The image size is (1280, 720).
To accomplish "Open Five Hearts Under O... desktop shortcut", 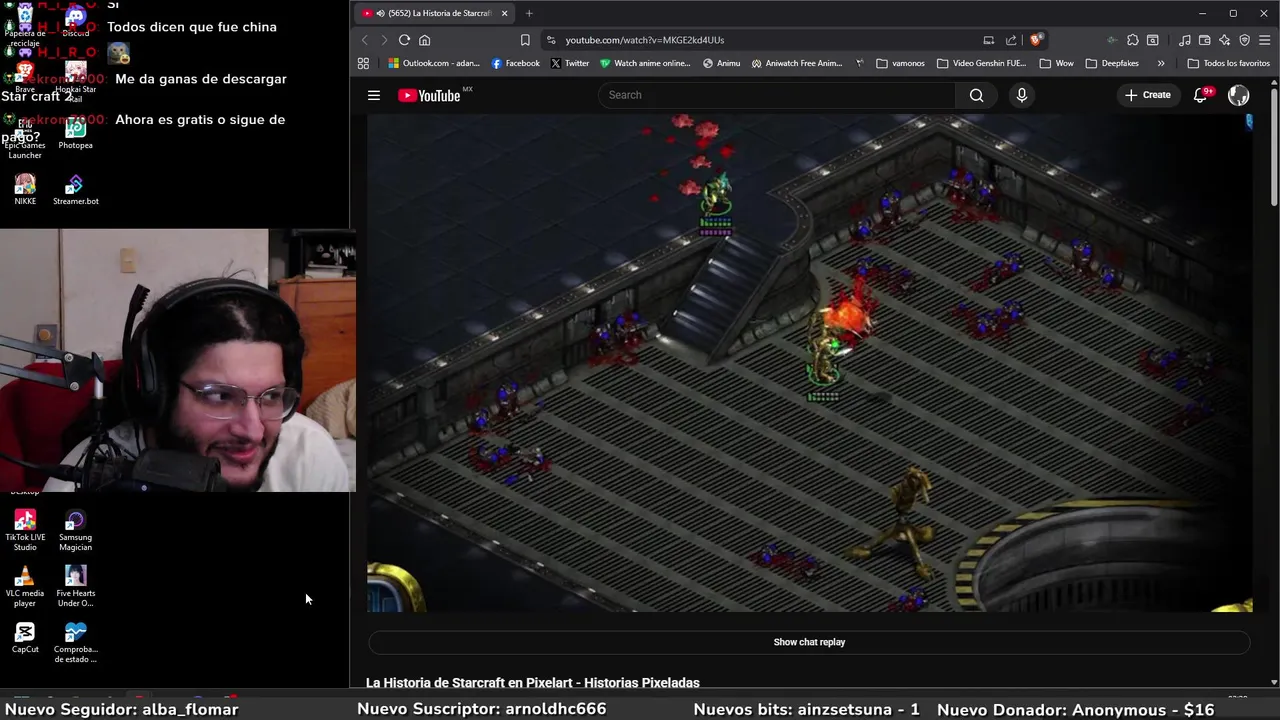I will pos(75,586).
